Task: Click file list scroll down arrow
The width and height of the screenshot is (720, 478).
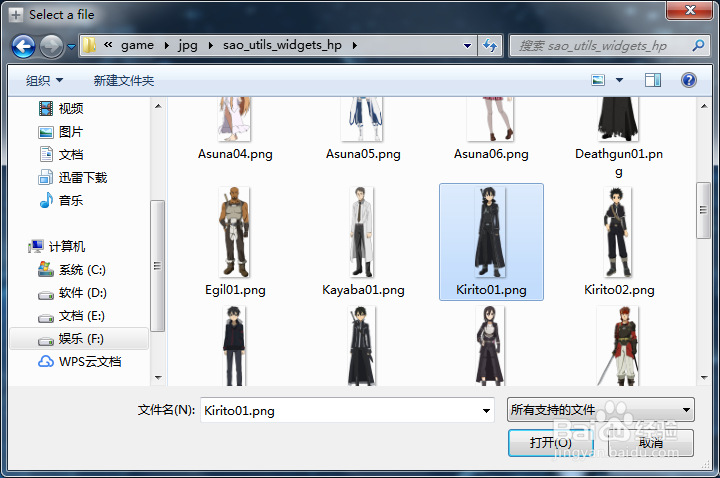Action: point(704,378)
